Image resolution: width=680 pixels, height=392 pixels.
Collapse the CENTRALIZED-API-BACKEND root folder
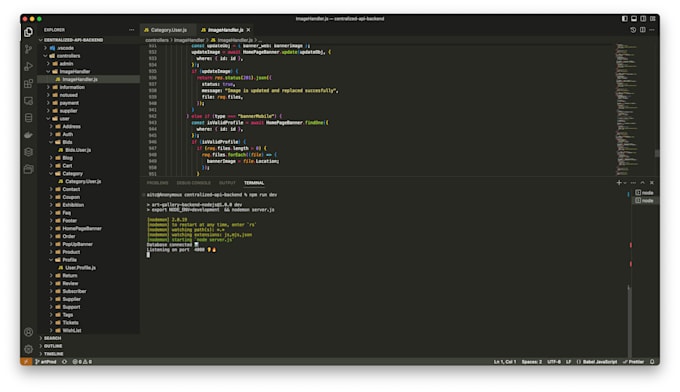tap(88, 40)
